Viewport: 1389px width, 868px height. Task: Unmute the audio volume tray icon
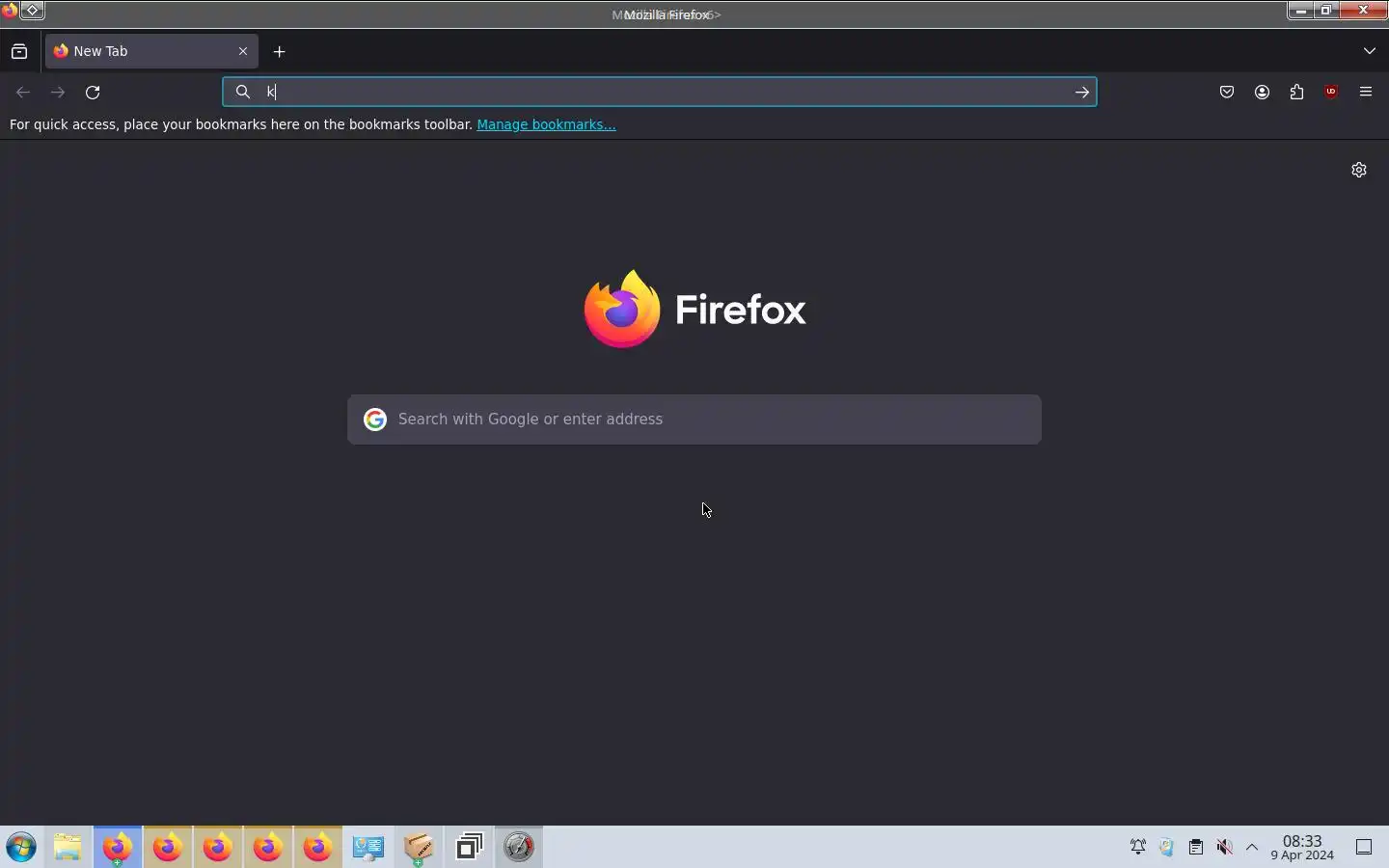point(1226,849)
